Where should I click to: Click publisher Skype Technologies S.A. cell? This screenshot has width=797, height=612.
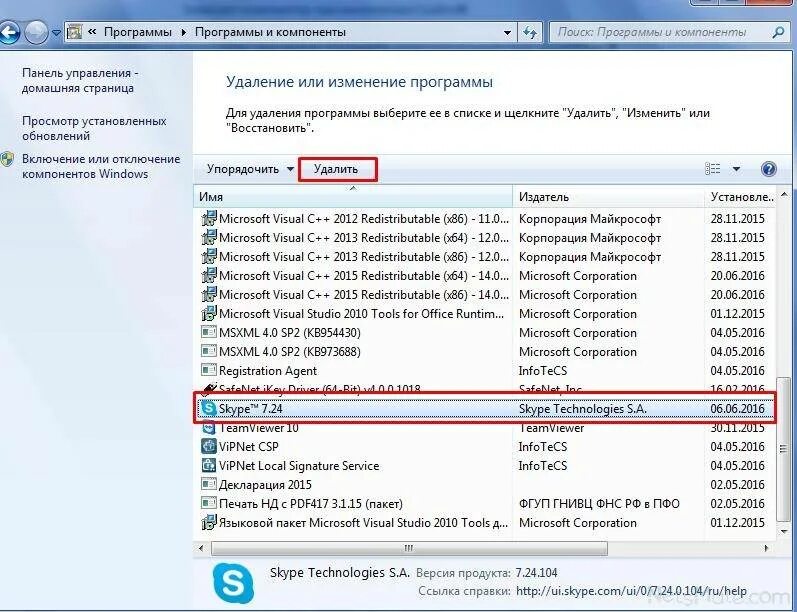point(583,409)
